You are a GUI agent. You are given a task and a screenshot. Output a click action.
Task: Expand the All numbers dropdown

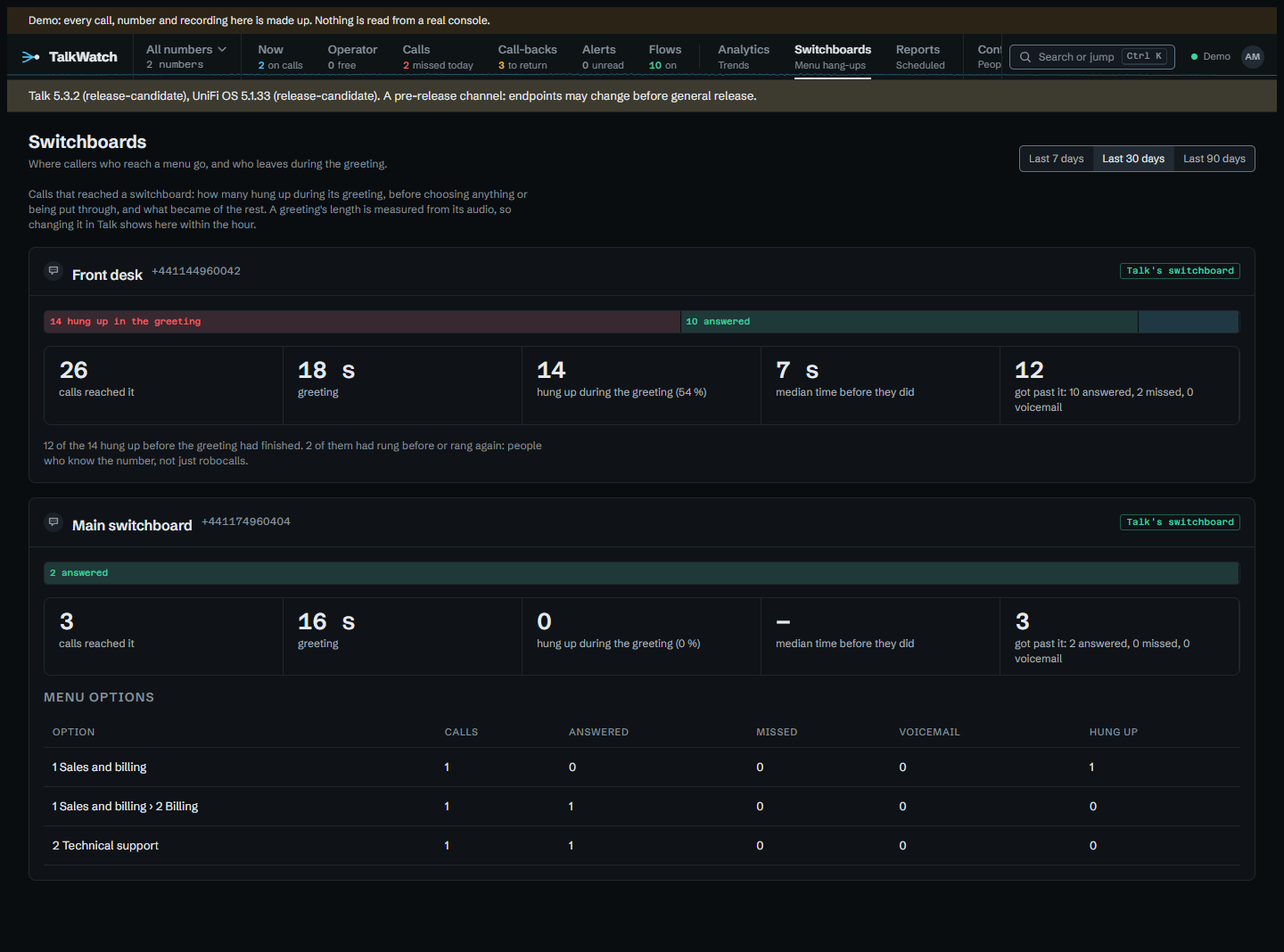(186, 56)
